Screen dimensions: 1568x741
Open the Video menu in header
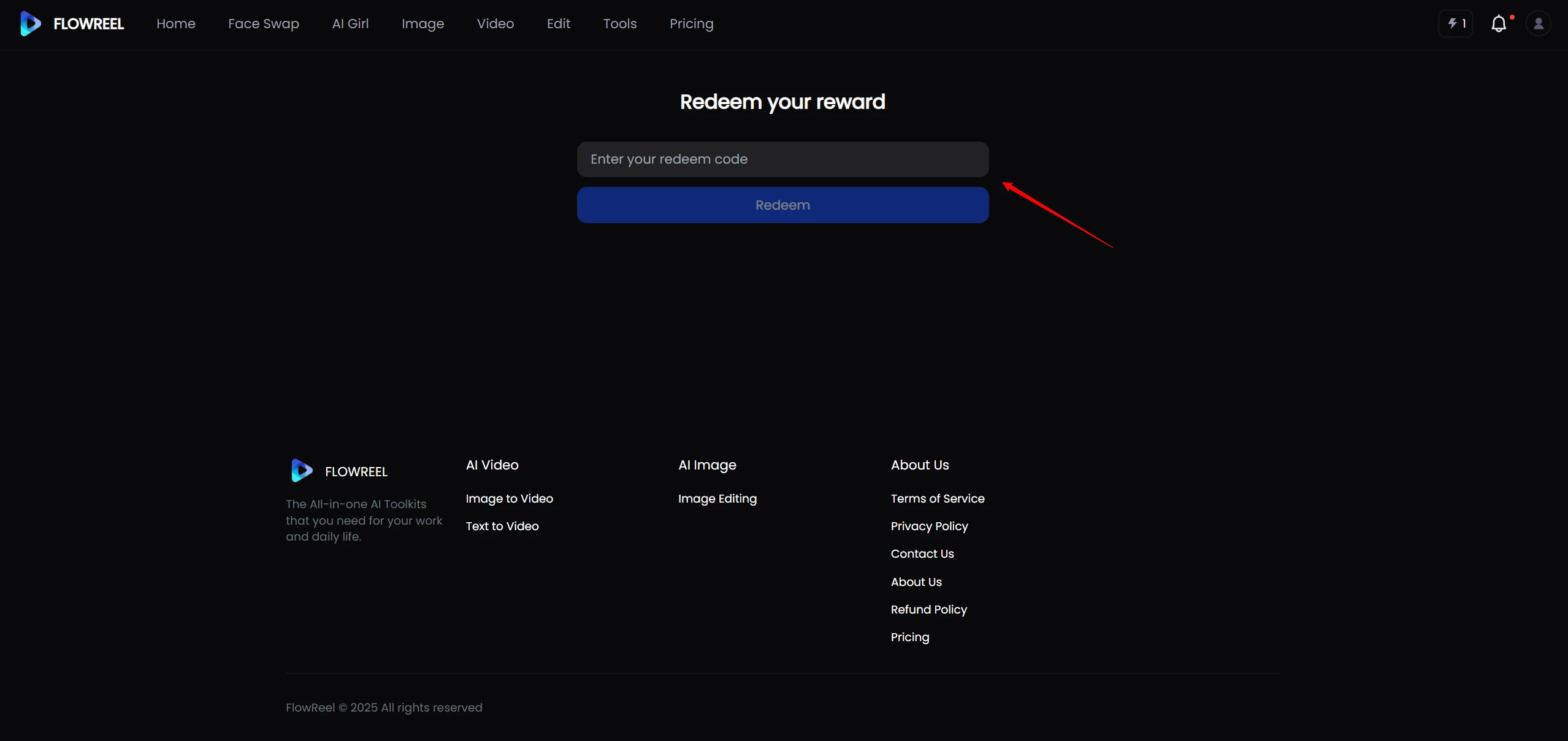(495, 24)
